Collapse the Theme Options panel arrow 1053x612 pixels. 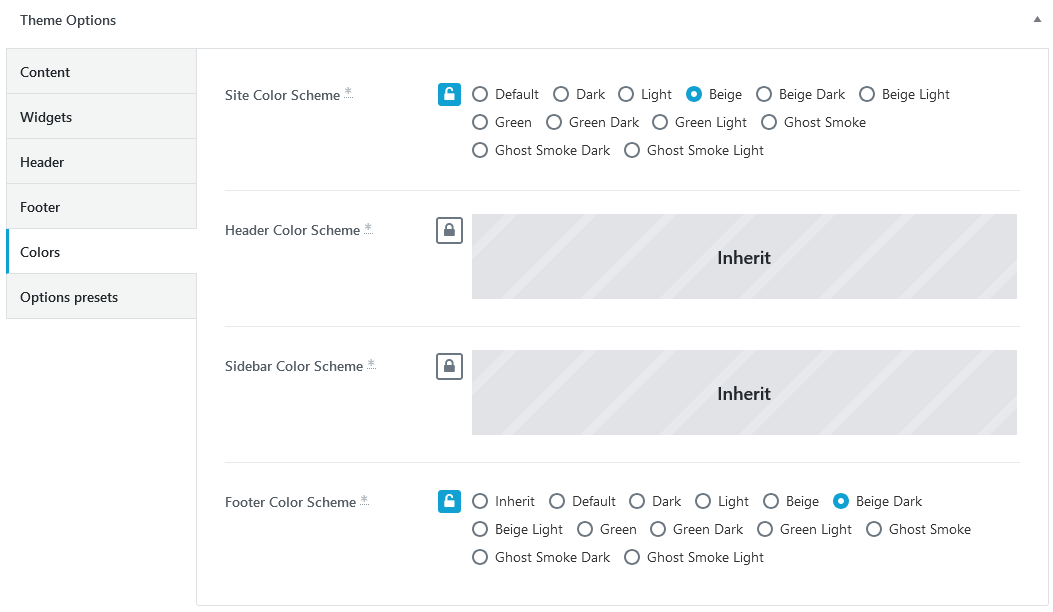pos(1037,20)
